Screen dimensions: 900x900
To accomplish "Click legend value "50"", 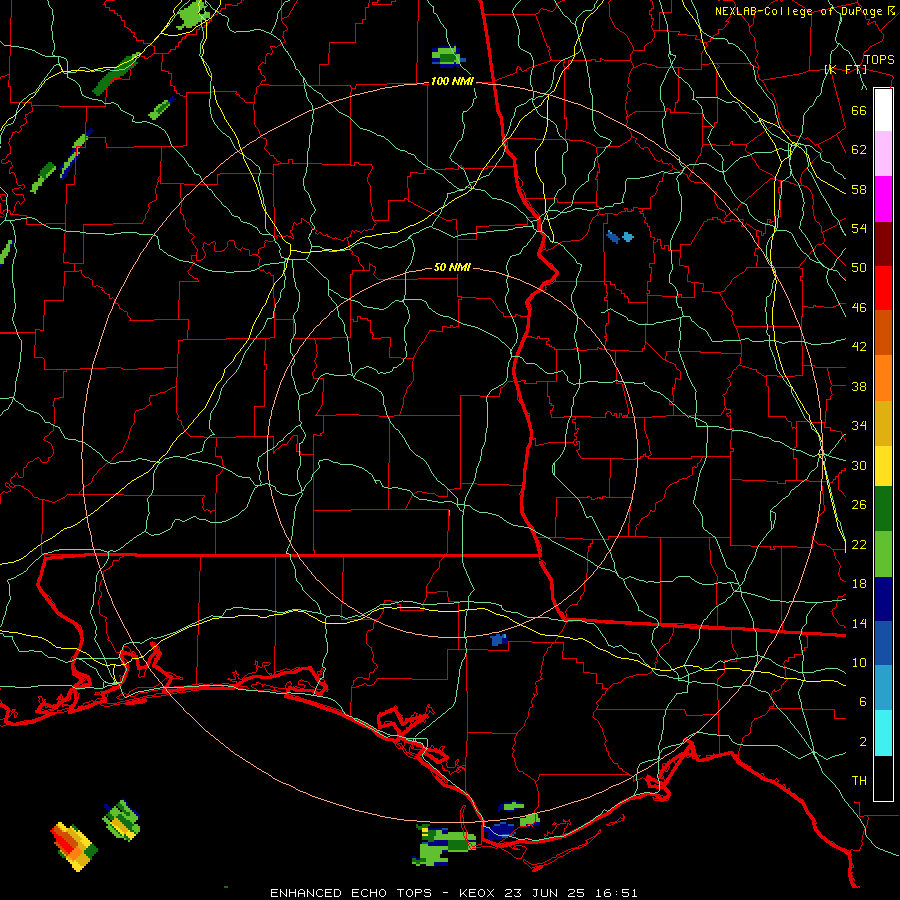I will tap(859, 268).
